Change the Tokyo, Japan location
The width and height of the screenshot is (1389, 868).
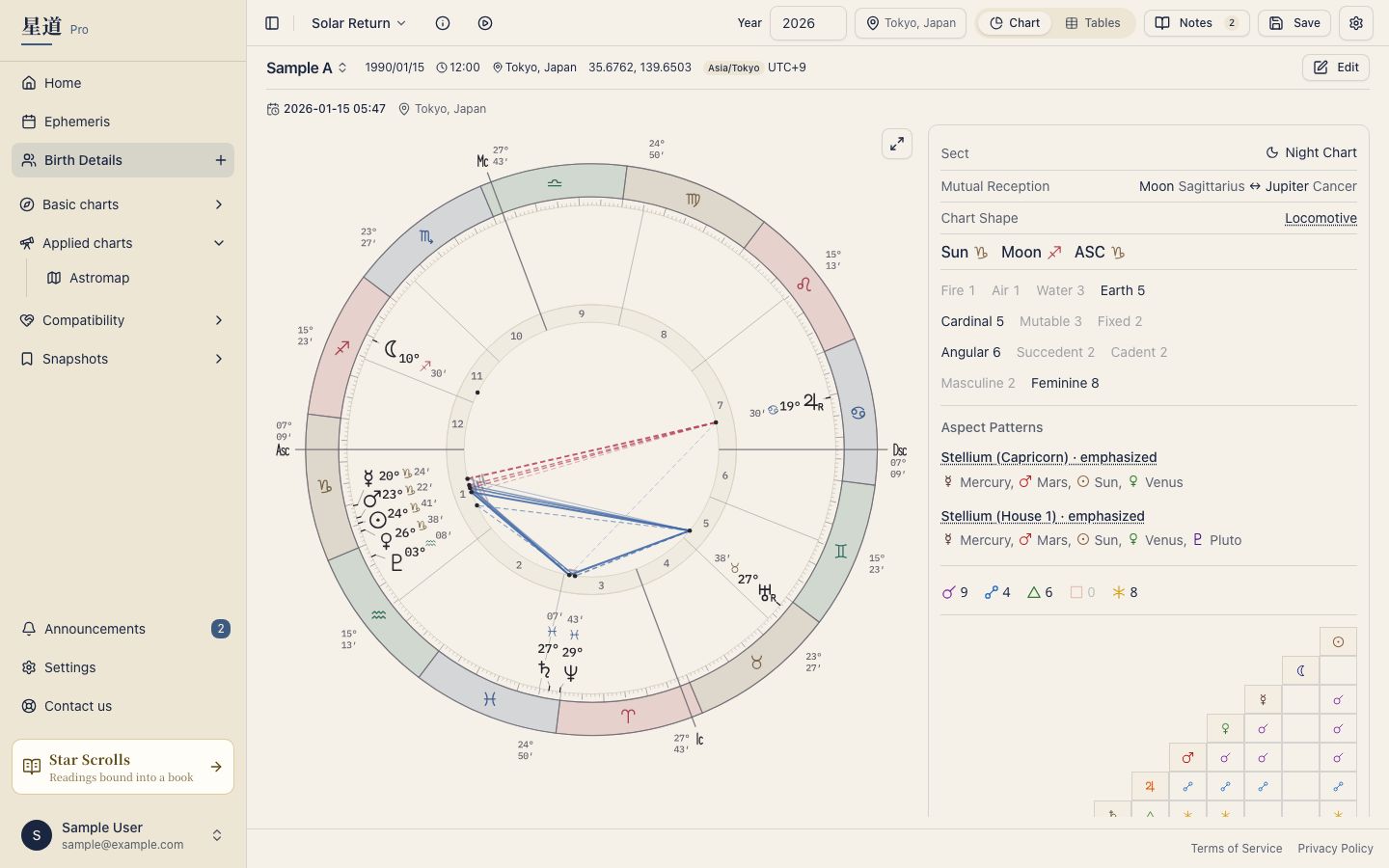point(911,23)
